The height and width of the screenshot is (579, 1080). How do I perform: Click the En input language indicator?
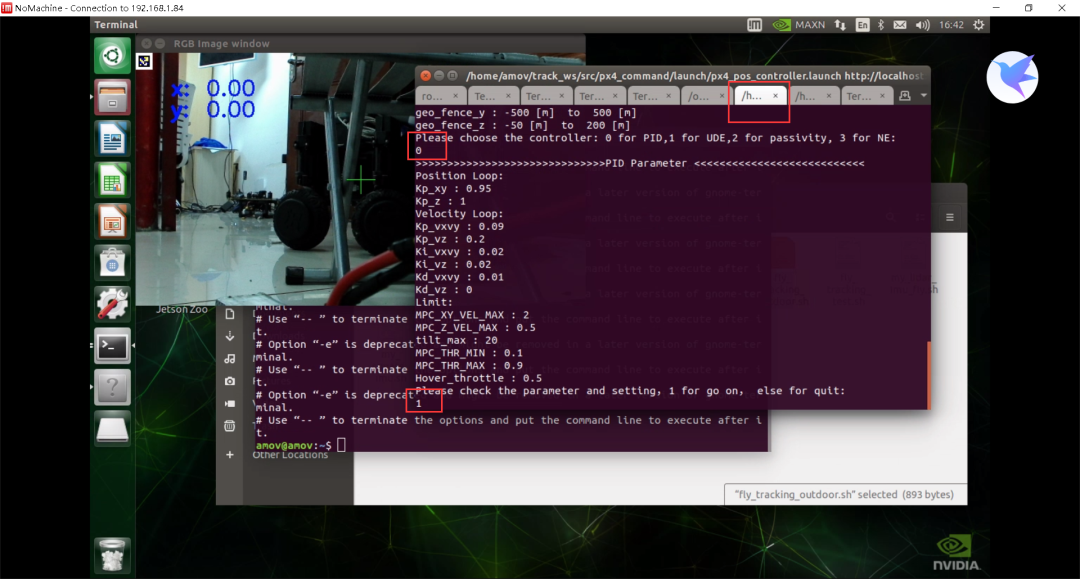pyautogui.click(x=862, y=25)
